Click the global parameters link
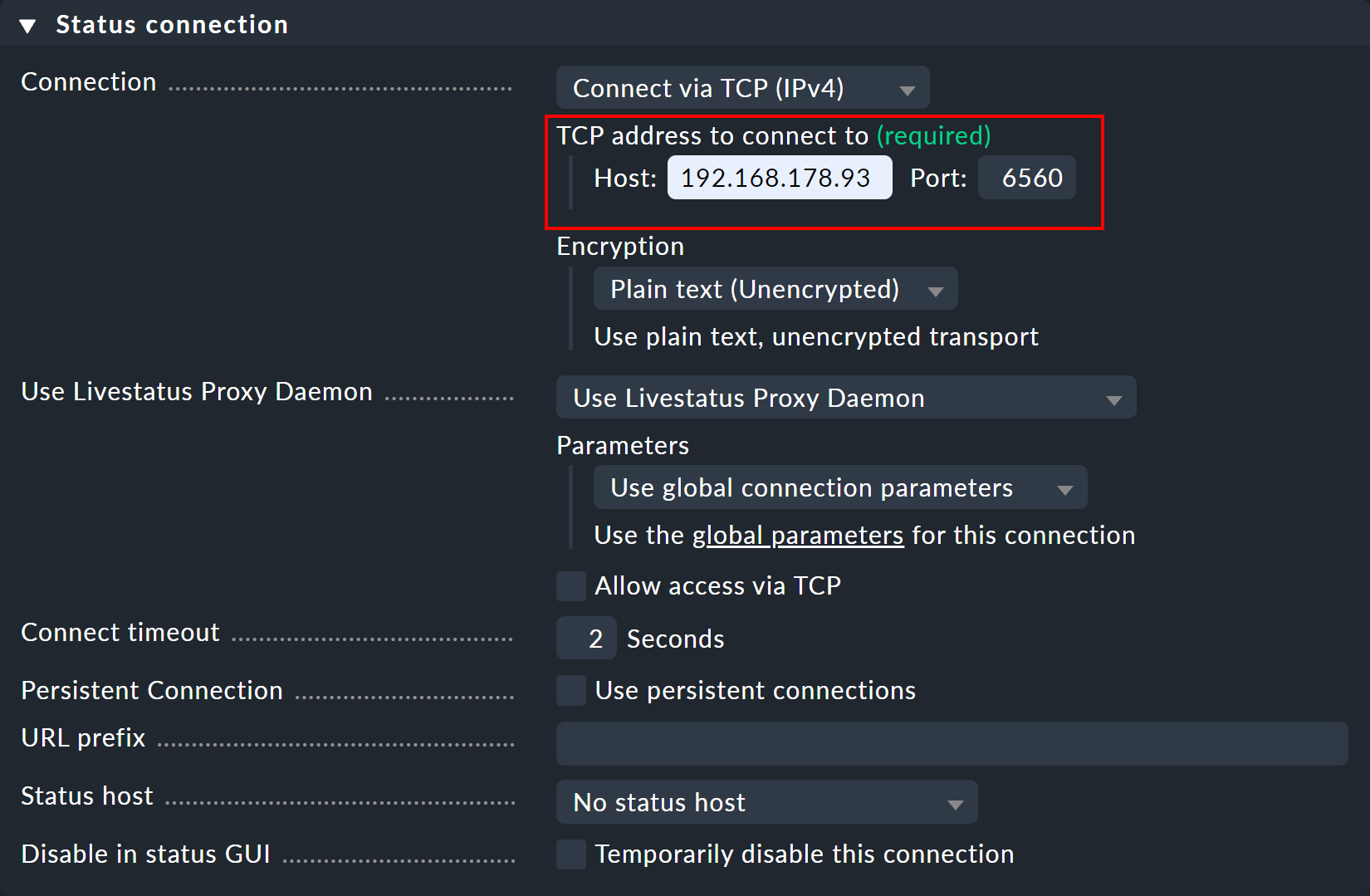Image resolution: width=1370 pixels, height=896 pixels. [x=798, y=536]
